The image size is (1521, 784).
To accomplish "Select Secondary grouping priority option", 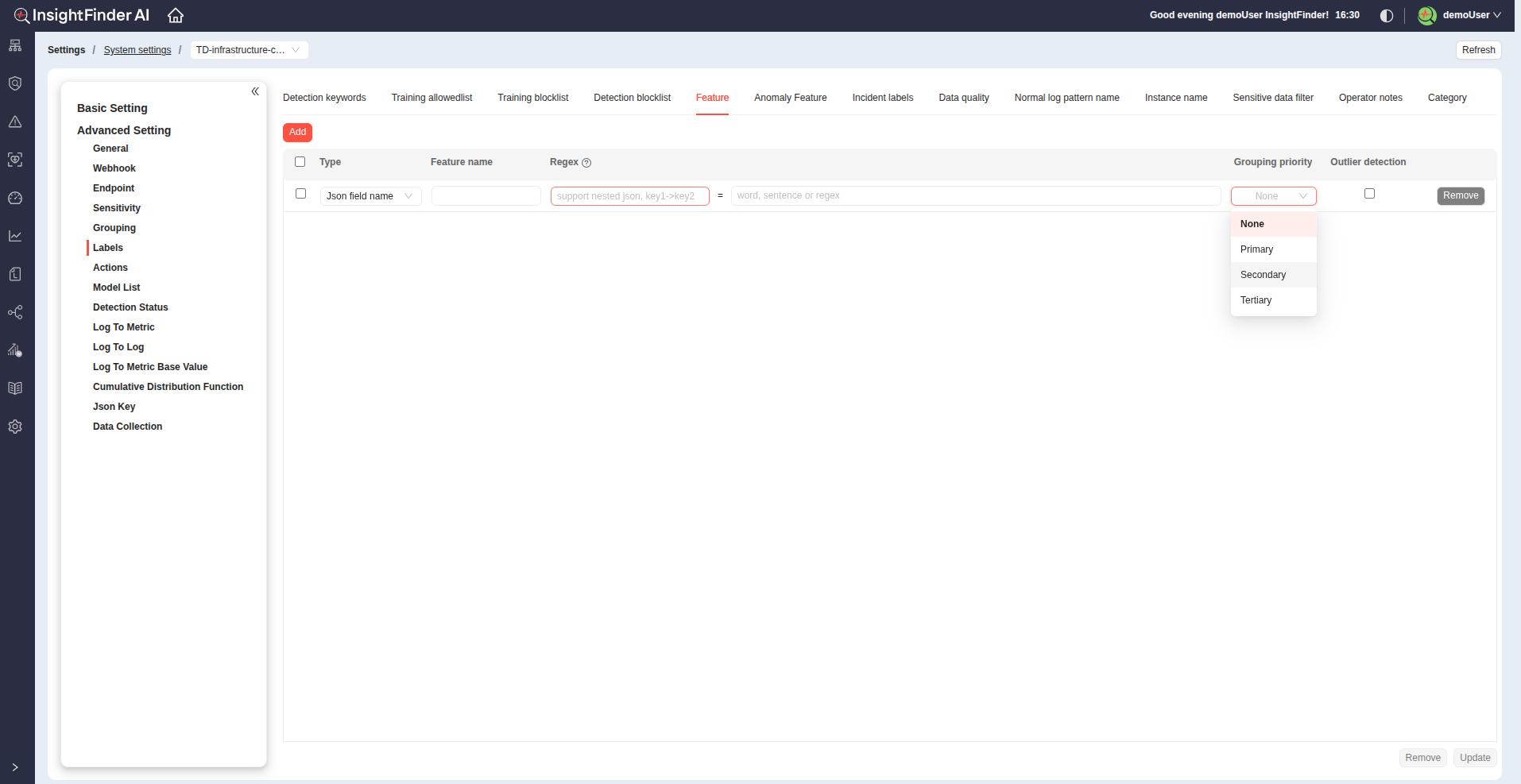I will point(1263,275).
